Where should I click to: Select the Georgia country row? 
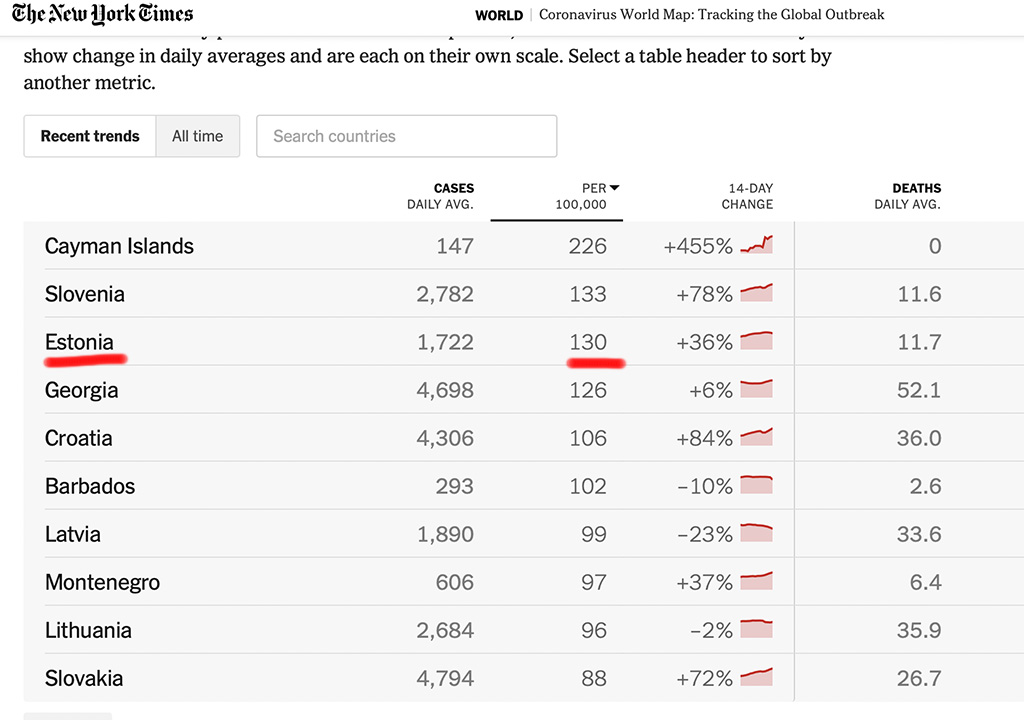coord(81,390)
